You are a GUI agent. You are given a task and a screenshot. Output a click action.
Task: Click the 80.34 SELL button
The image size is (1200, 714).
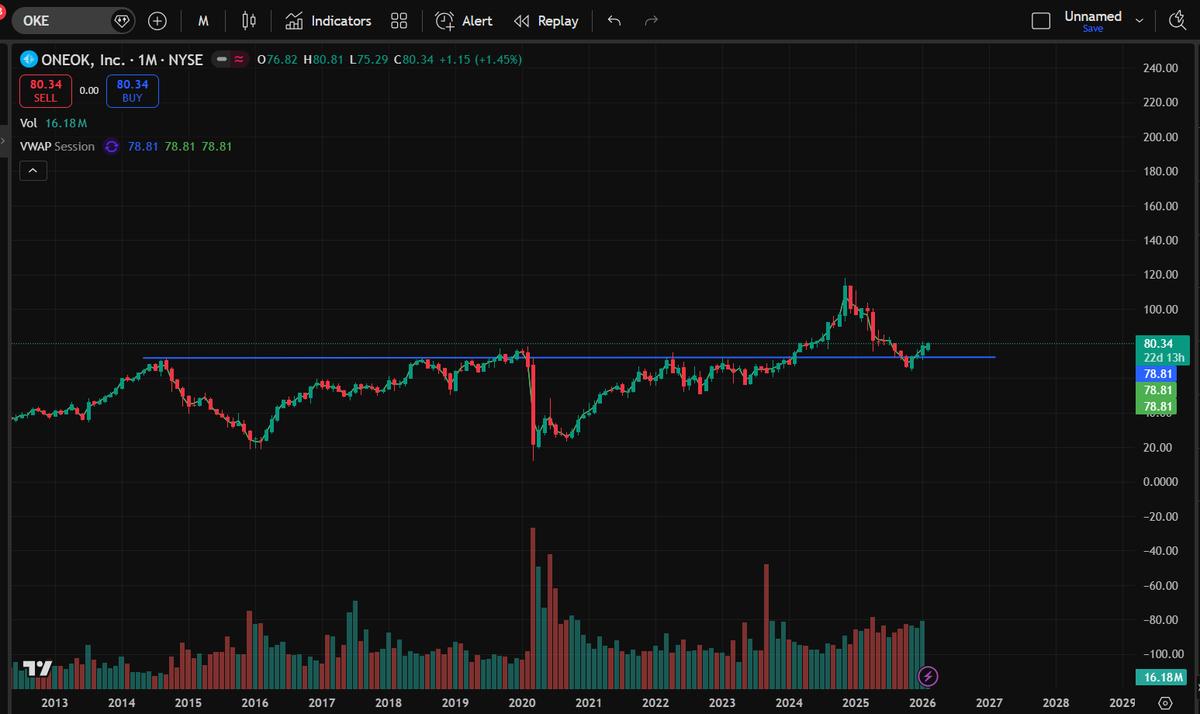[x=46, y=91]
